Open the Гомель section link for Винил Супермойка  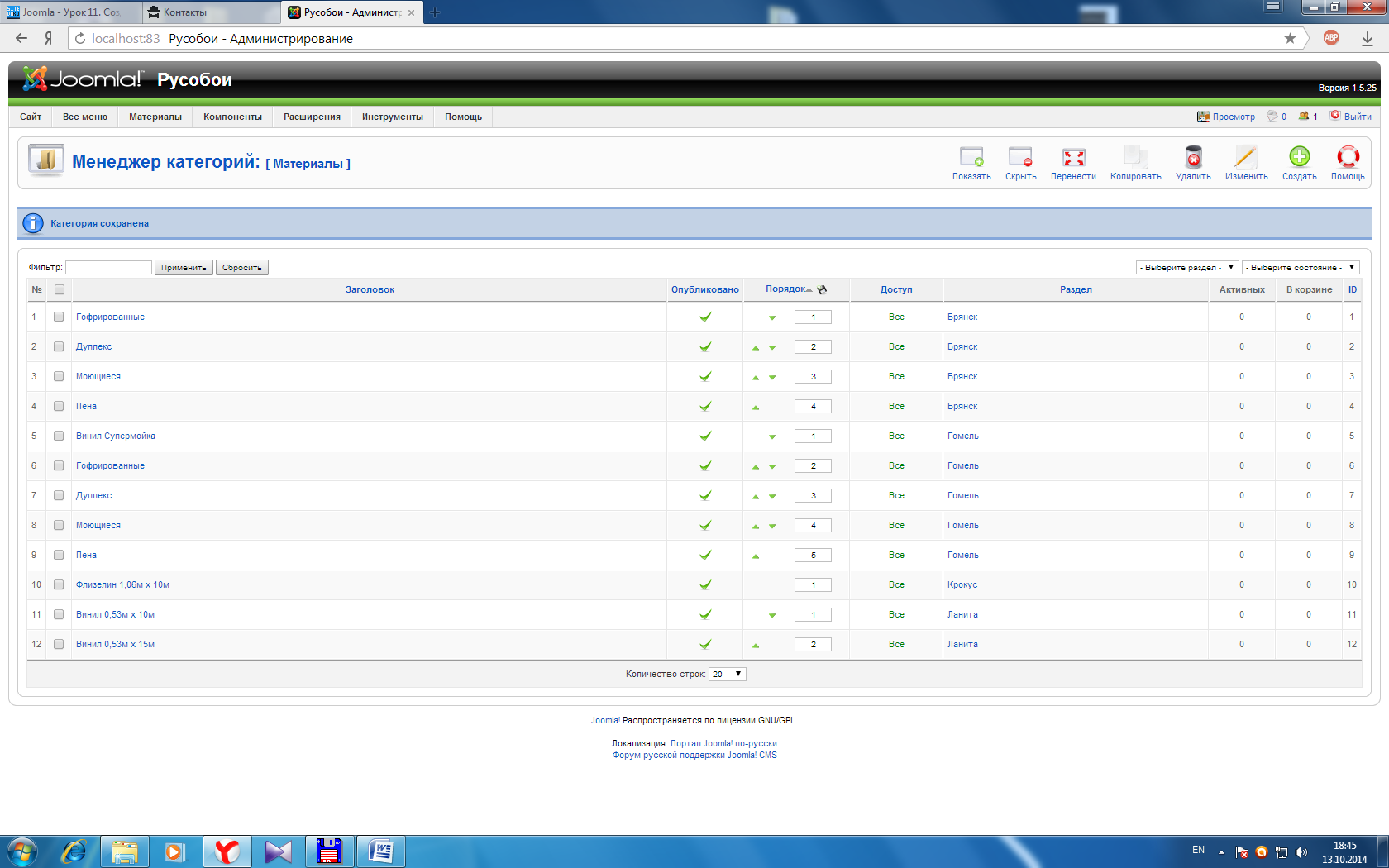point(963,436)
